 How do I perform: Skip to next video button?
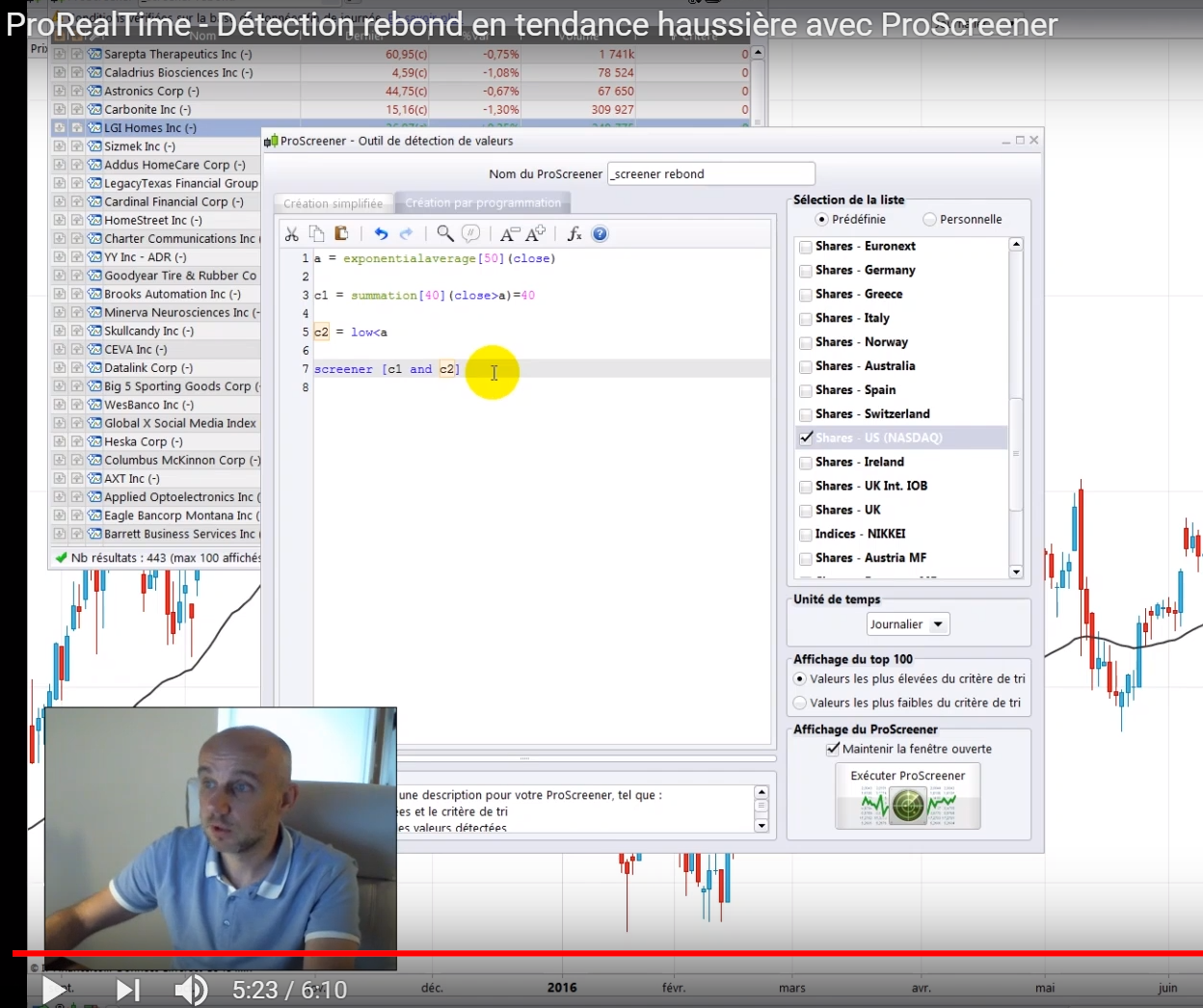[x=128, y=990]
